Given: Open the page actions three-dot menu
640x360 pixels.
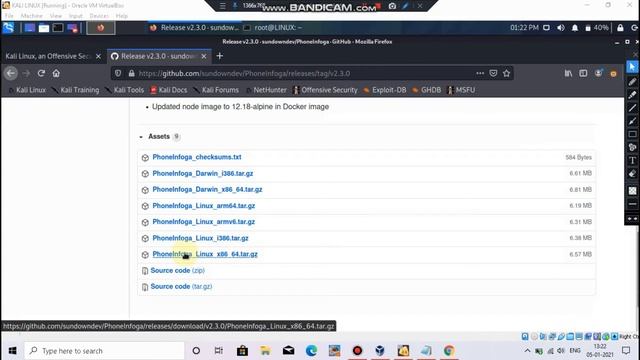Looking at the screenshot, I should [480, 73].
